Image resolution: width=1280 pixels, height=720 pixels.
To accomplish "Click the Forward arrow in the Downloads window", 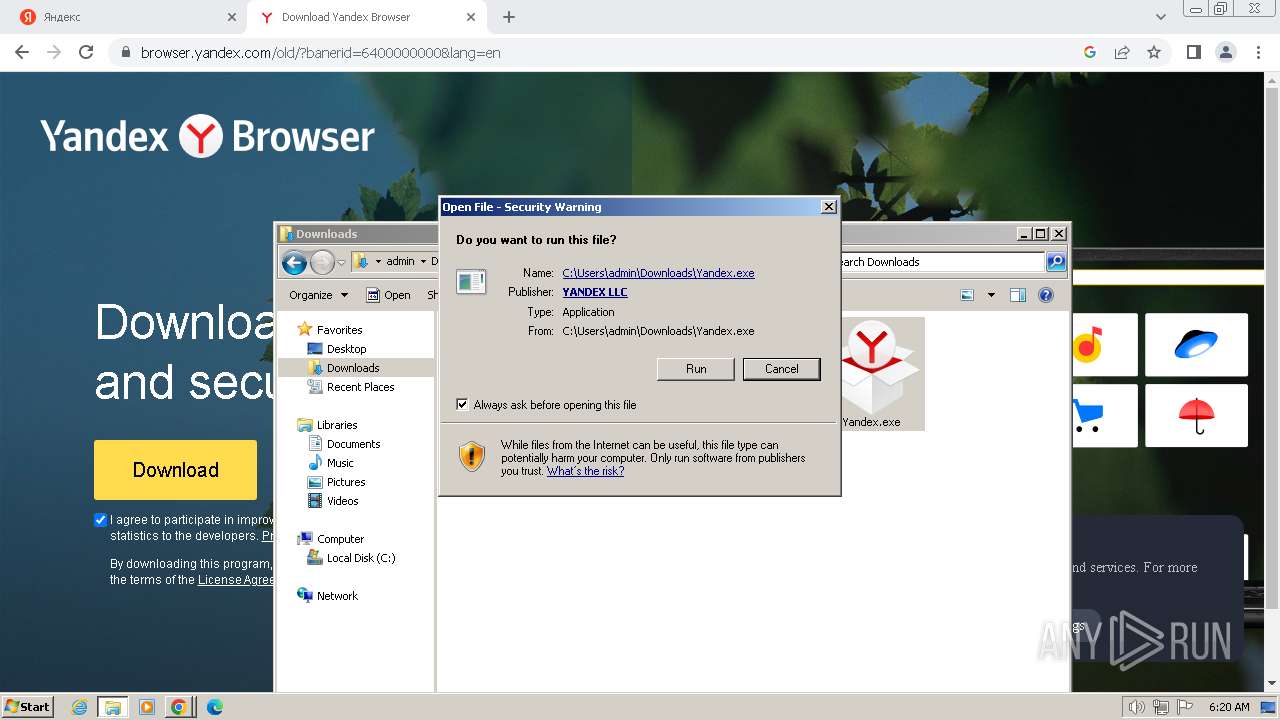I will (x=322, y=263).
